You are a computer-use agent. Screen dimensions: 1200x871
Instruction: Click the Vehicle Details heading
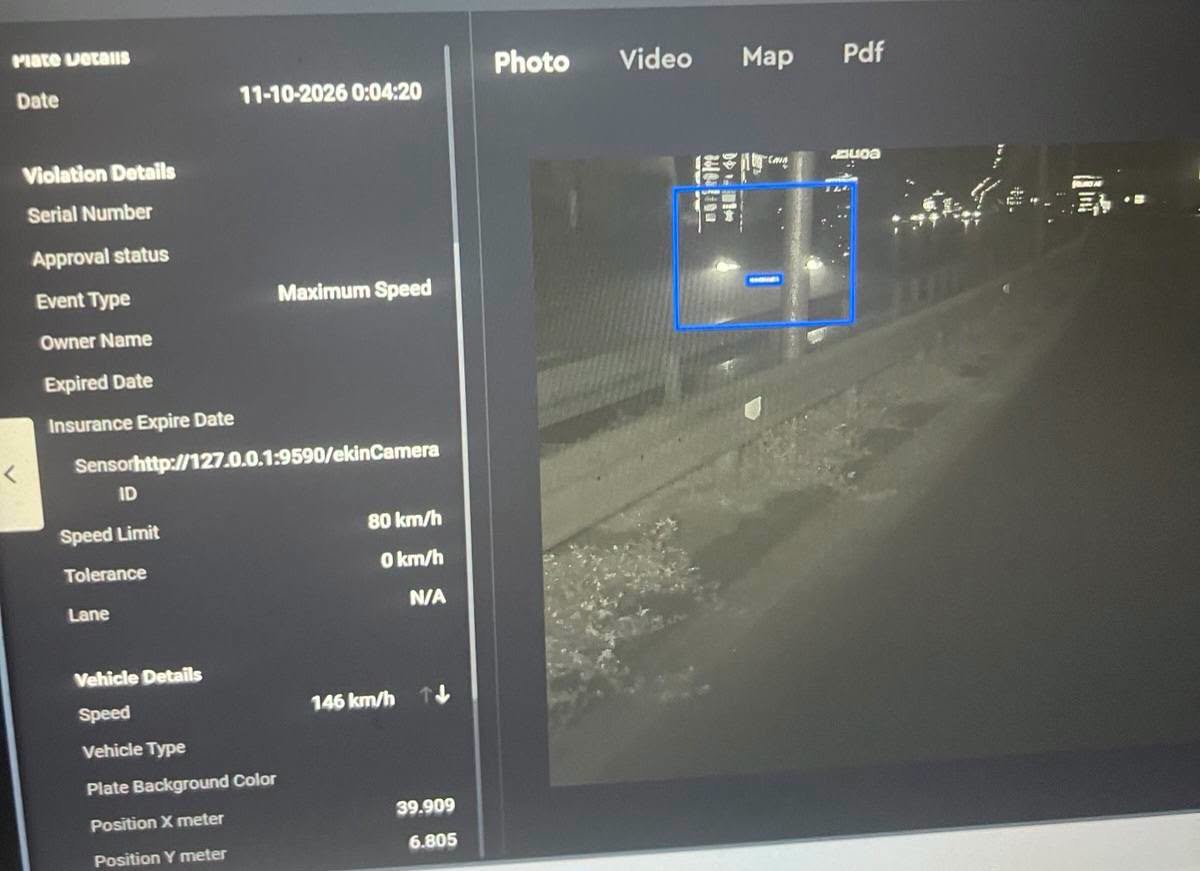pos(138,678)
